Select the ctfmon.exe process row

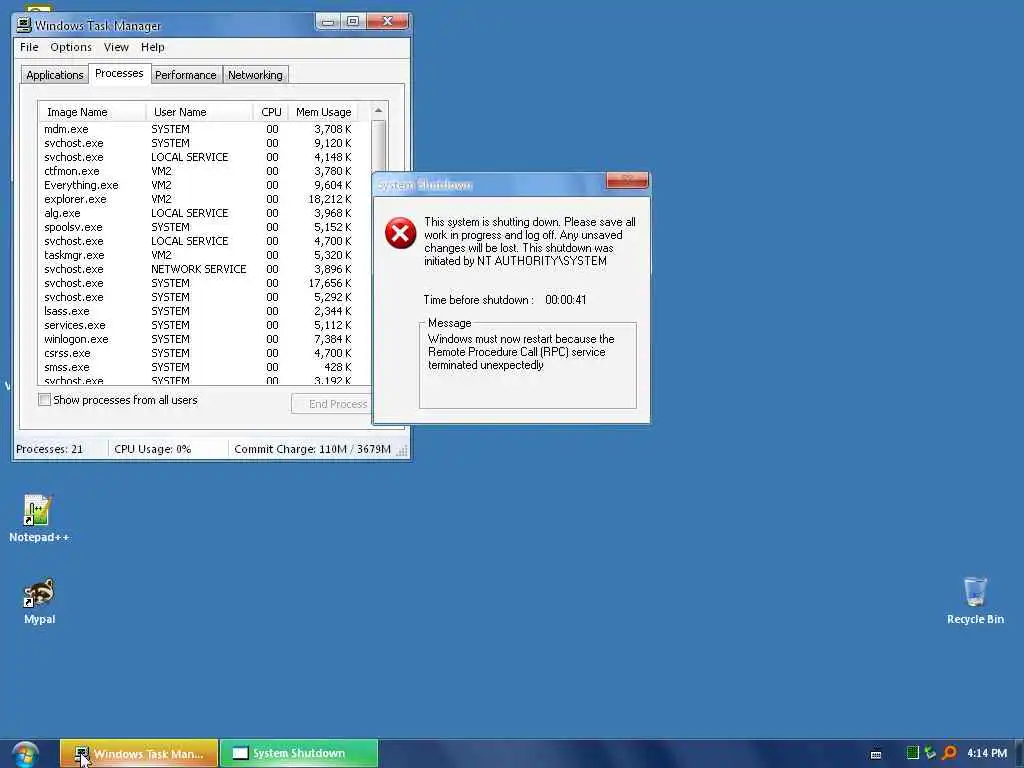click(x=197, y=171)
